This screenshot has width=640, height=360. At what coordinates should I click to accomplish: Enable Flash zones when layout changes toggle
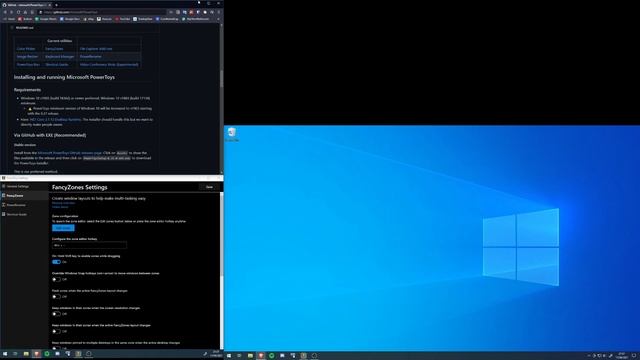coord(56,297)
